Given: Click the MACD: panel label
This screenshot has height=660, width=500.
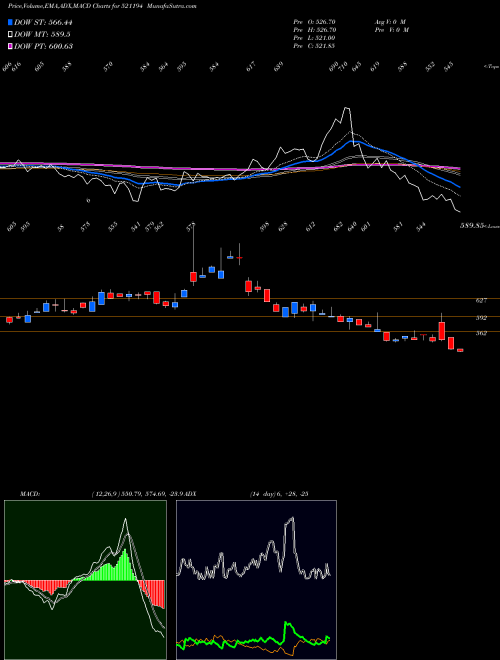Looking at the screenshot, I should (30, 494).
